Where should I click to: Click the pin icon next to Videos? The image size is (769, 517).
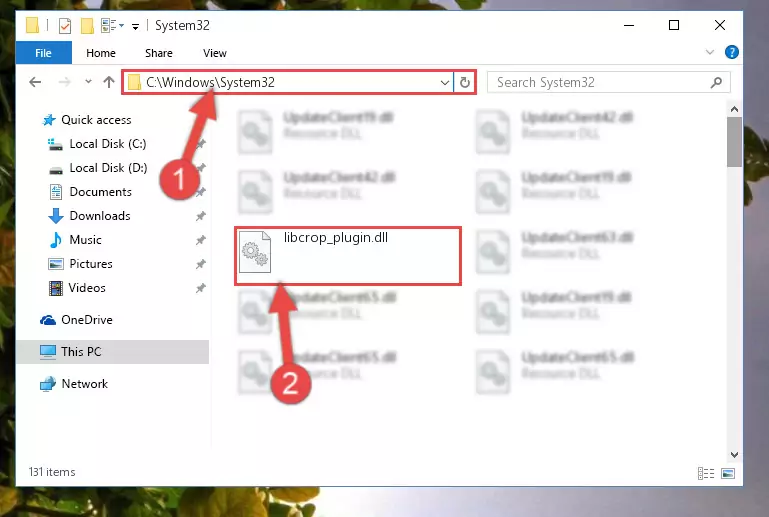200,288
